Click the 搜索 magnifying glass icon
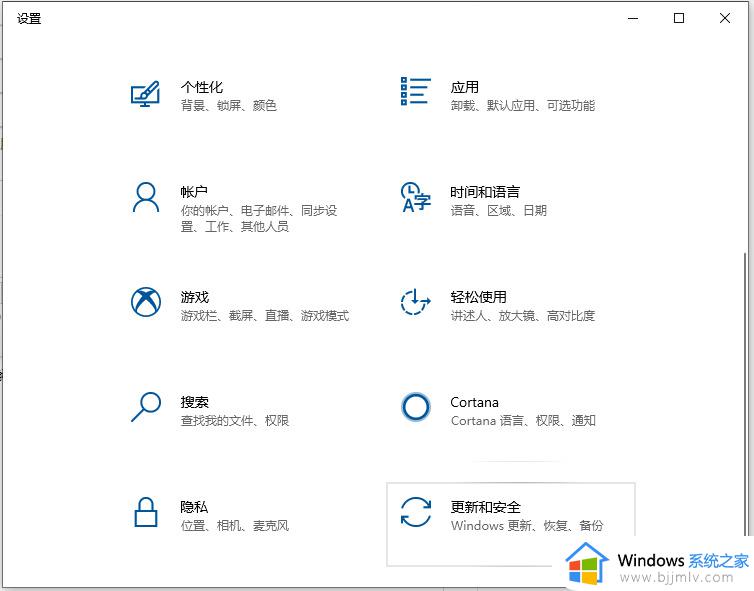This screenshot has width=754, height=591. 146,407
